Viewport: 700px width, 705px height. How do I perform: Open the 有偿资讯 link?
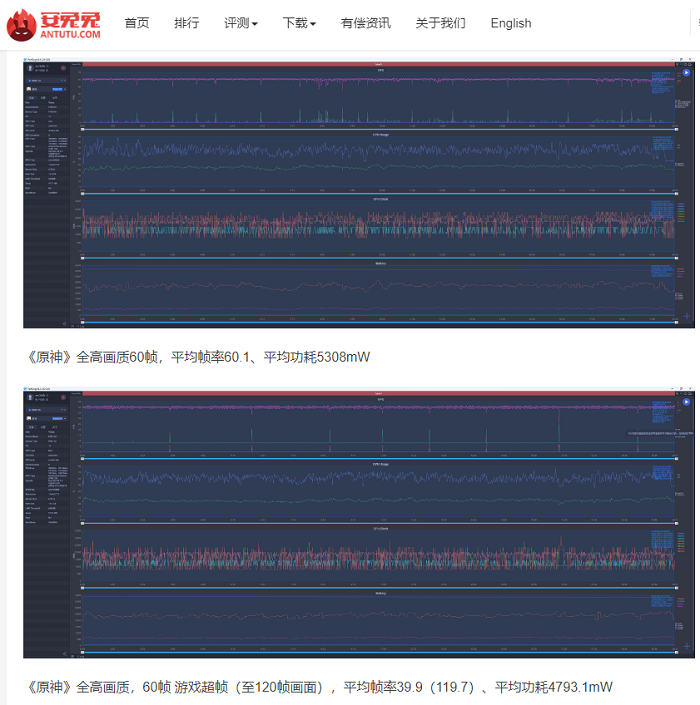365,23
